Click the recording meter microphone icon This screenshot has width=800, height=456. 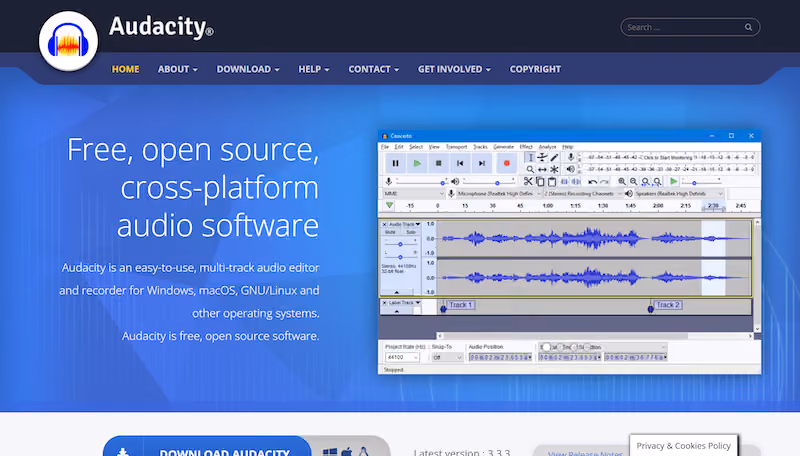click(571, 157)
